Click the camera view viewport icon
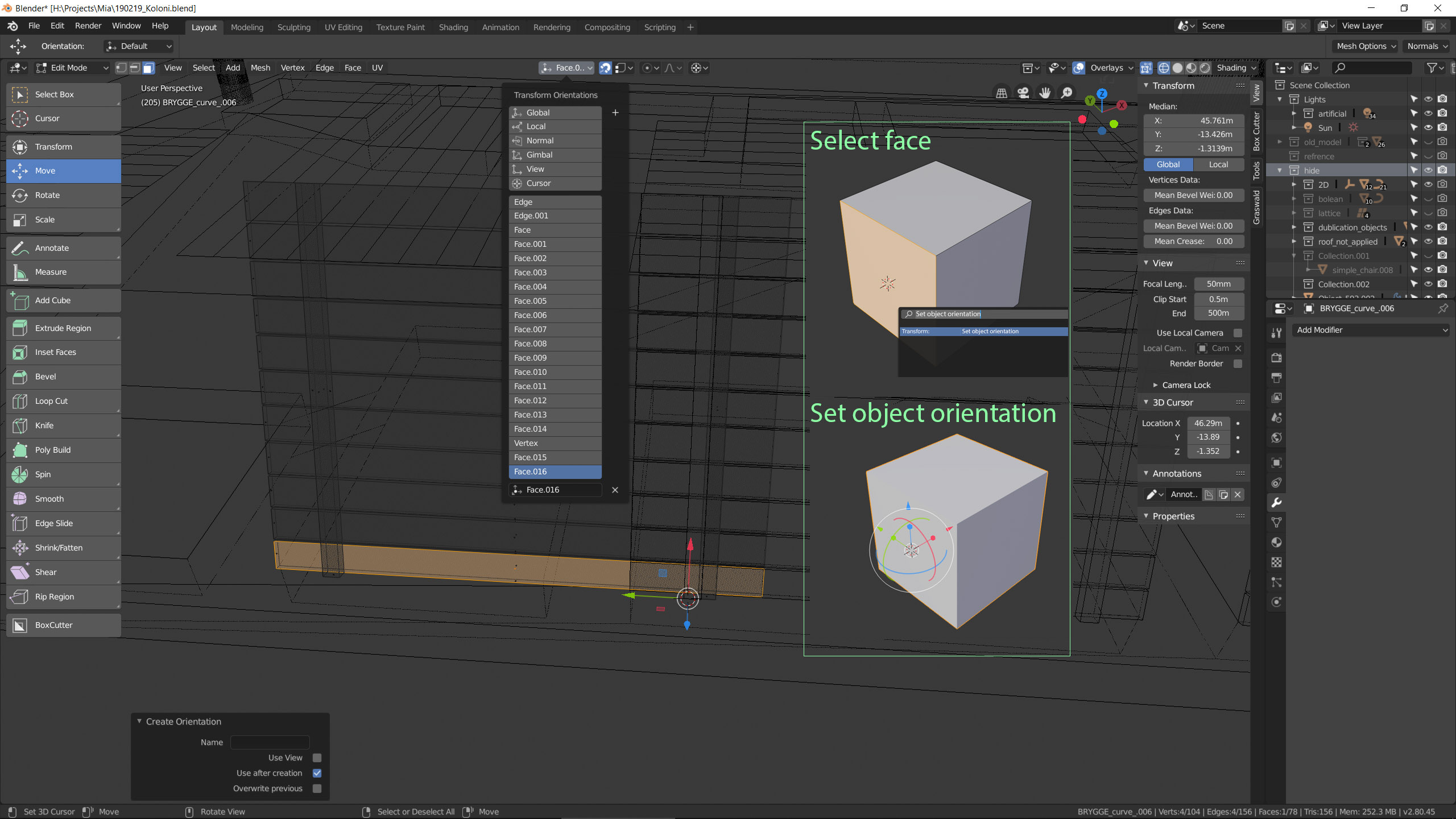1456x819 pixels. (1023, 93)
